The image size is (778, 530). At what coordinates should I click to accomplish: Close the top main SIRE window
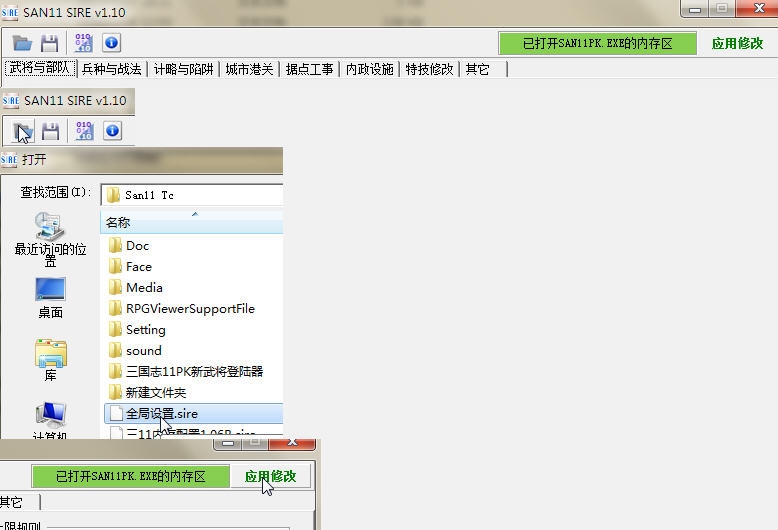coord(758,8)
